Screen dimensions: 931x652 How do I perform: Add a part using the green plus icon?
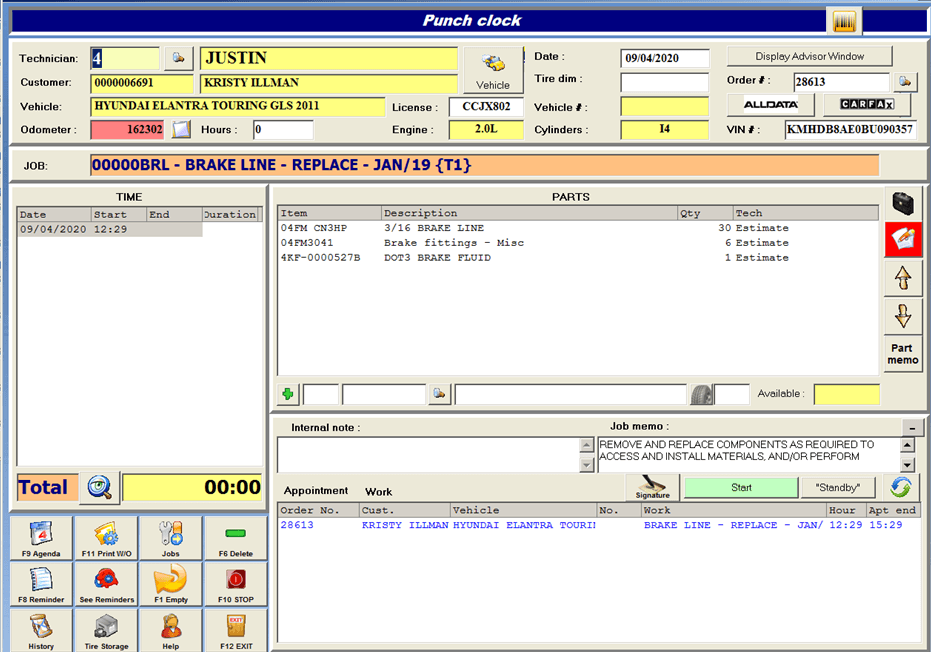[x=288, y=393]
